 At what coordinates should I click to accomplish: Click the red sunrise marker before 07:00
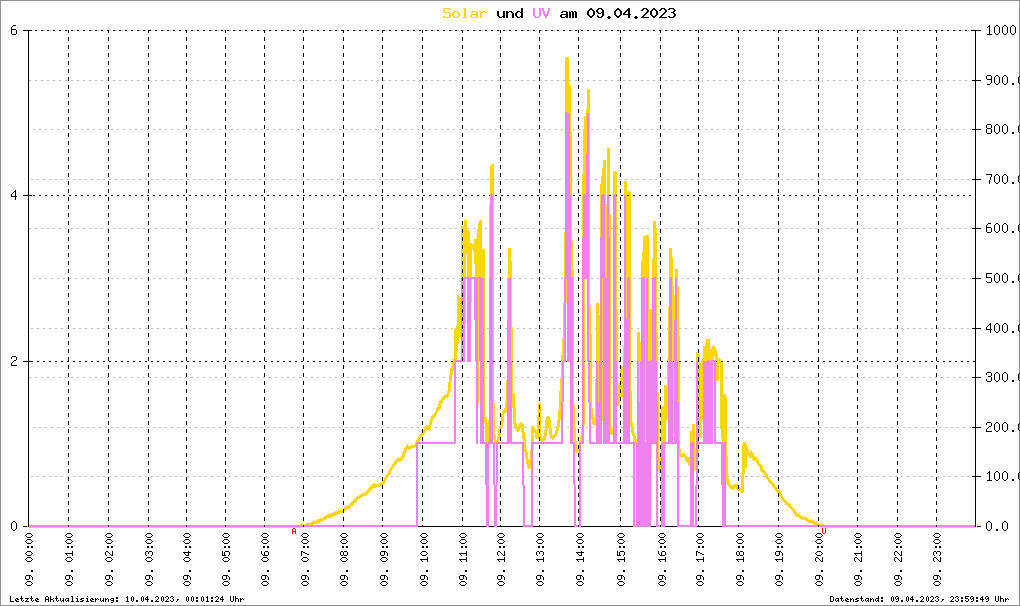pos(293,531)
